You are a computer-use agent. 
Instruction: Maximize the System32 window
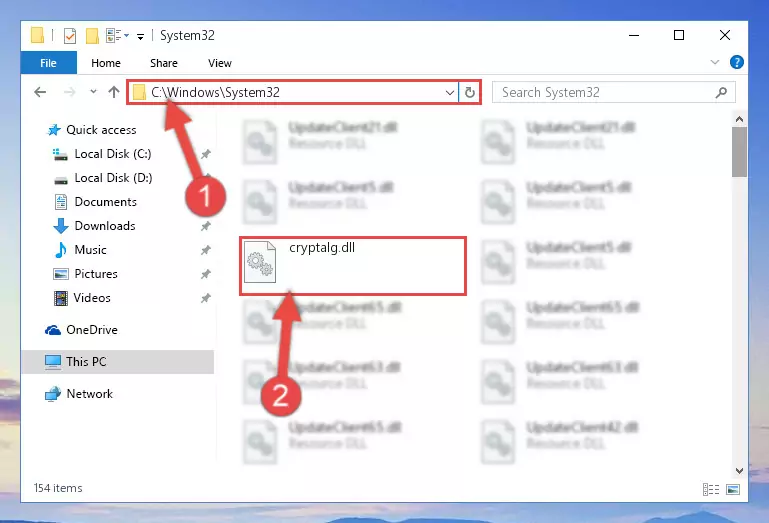pyautogui.click(x=679, y=35)
